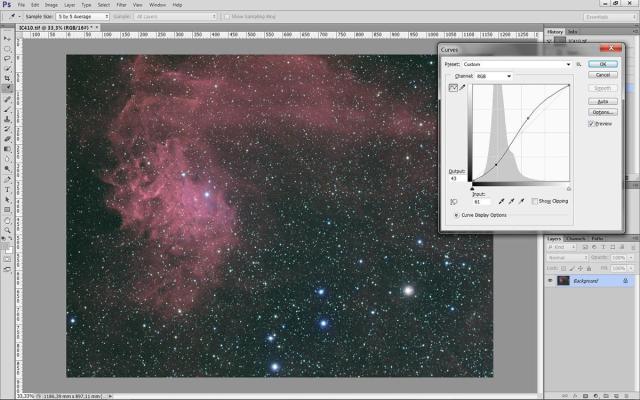This screenshot has height=400, width=640.
Task: Hide the Background layer with eye icon
Action: pyautogui.click(x=550, y=281)
